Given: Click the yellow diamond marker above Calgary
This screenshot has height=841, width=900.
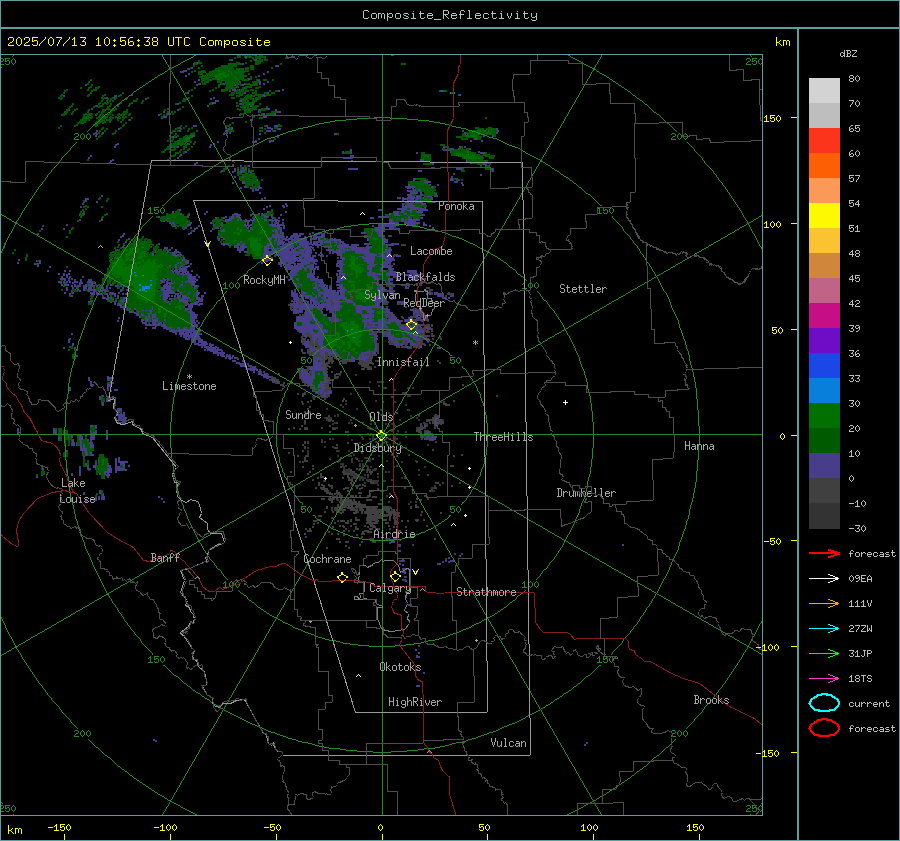Looking at the screenshot, I should pyautogui.click(x=395, y=576).
